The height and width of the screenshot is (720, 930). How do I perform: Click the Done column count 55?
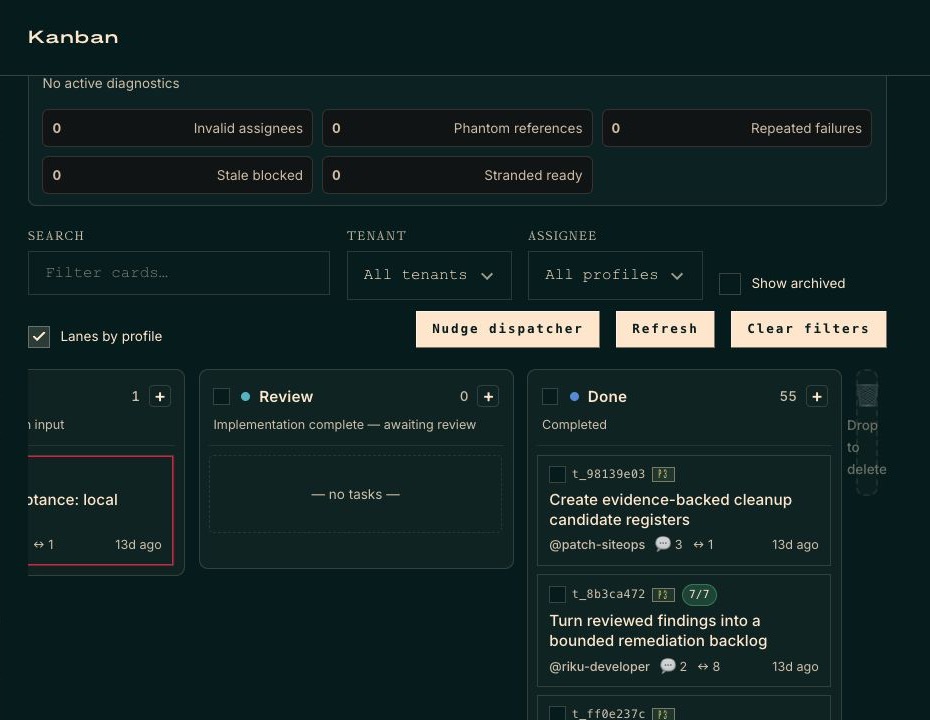point(788,396)
